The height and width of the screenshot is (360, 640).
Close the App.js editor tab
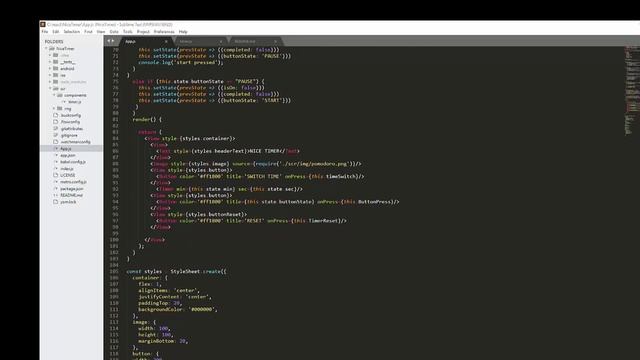[166, 42]
